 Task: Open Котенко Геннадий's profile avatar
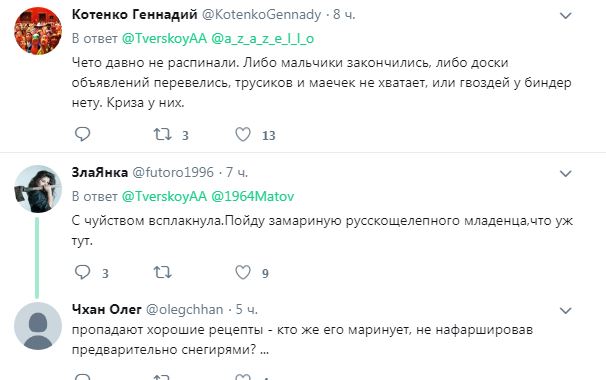pyautogui.click(x=38, y=31)
